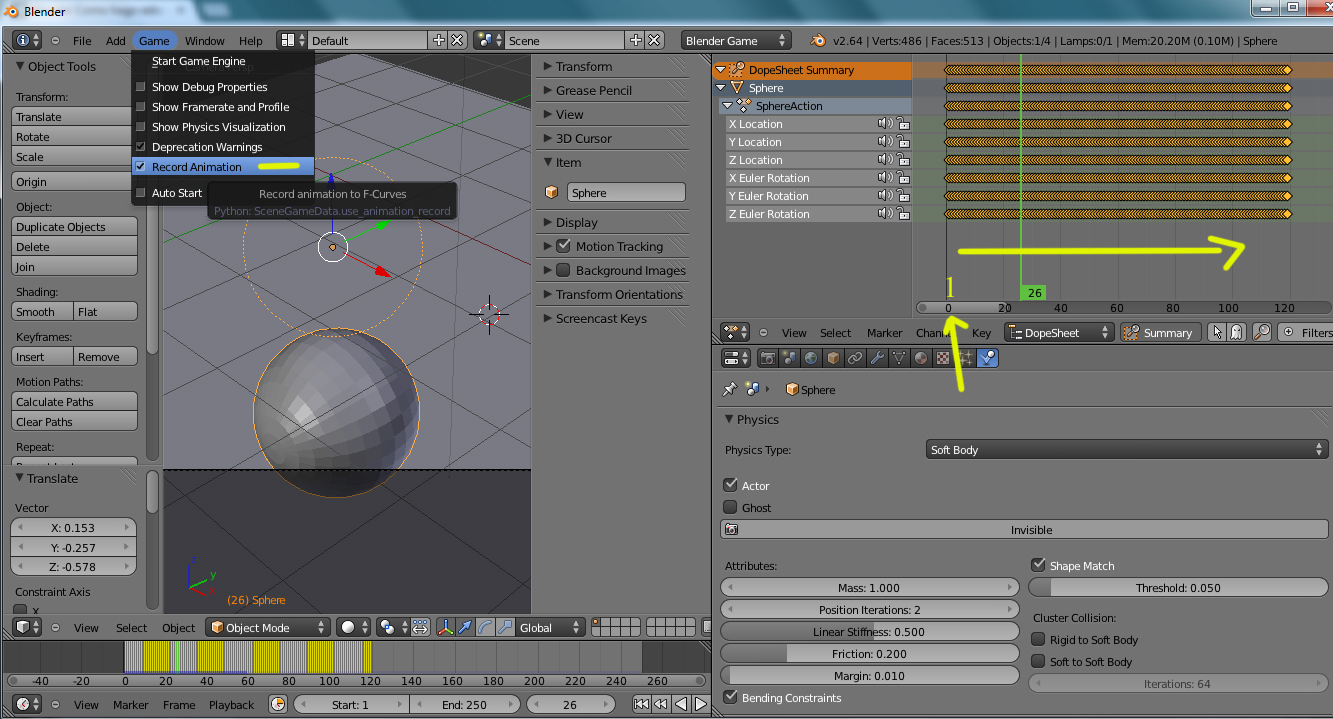
Task: Lock the Z Euler Rotation padlock icon
Action: [x=903, y=214]
